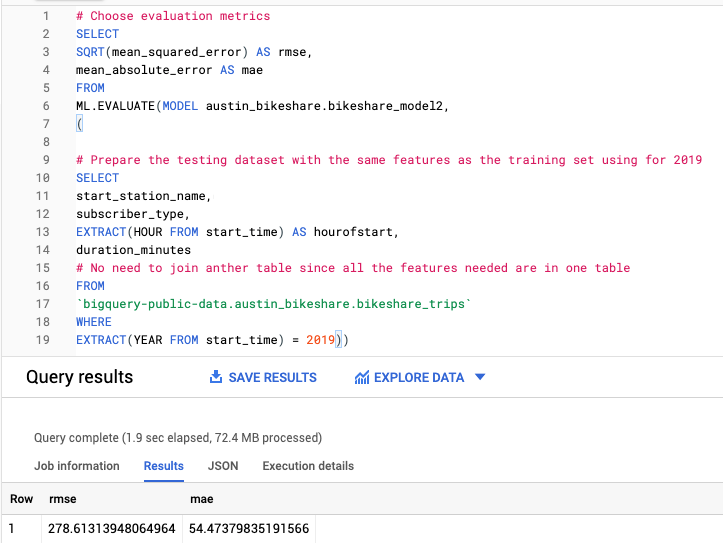This screenshot has height=543, width=723.
Task: Click the mae column header
Action: [x=201, y=499]
